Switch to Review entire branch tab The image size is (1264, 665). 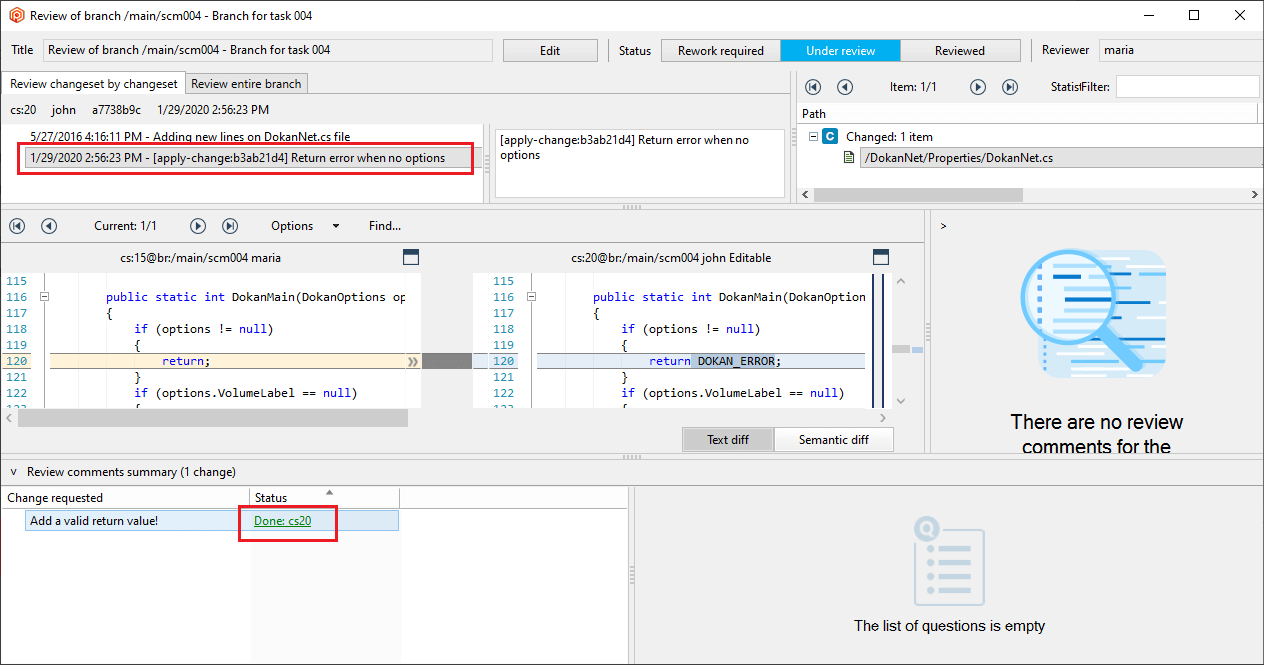point(246,84)
